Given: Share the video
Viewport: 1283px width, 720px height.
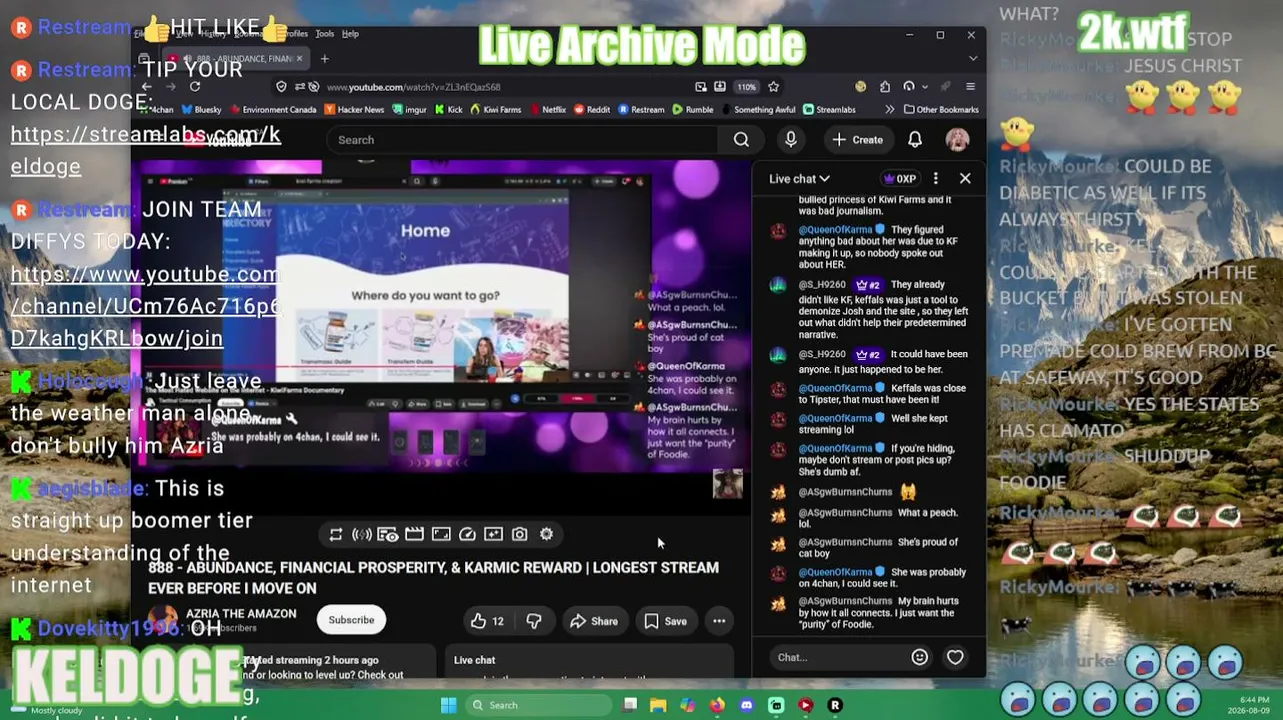Looking at the screenshot, I should [x=594, y=621].
